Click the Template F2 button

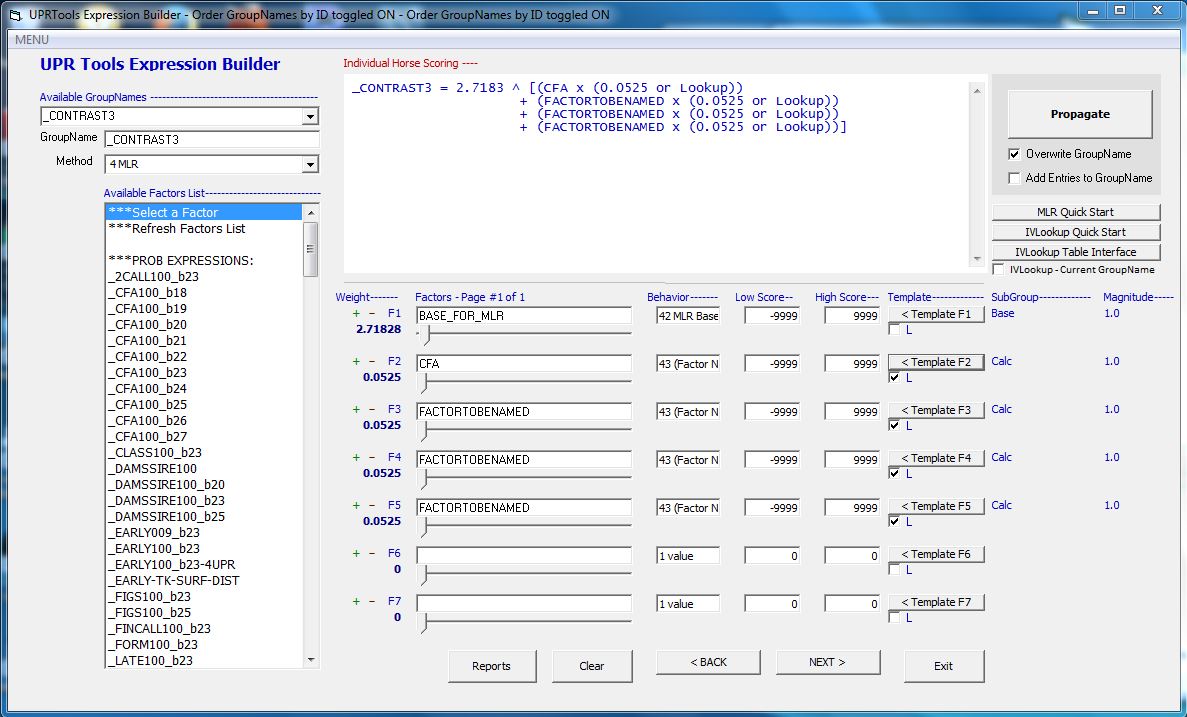click(x=936, y=362)
